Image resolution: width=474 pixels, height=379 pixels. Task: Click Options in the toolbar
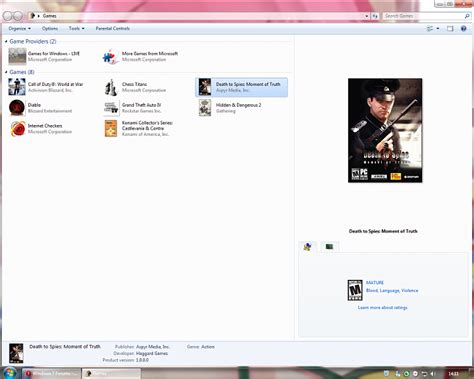[x=50, y=28]
